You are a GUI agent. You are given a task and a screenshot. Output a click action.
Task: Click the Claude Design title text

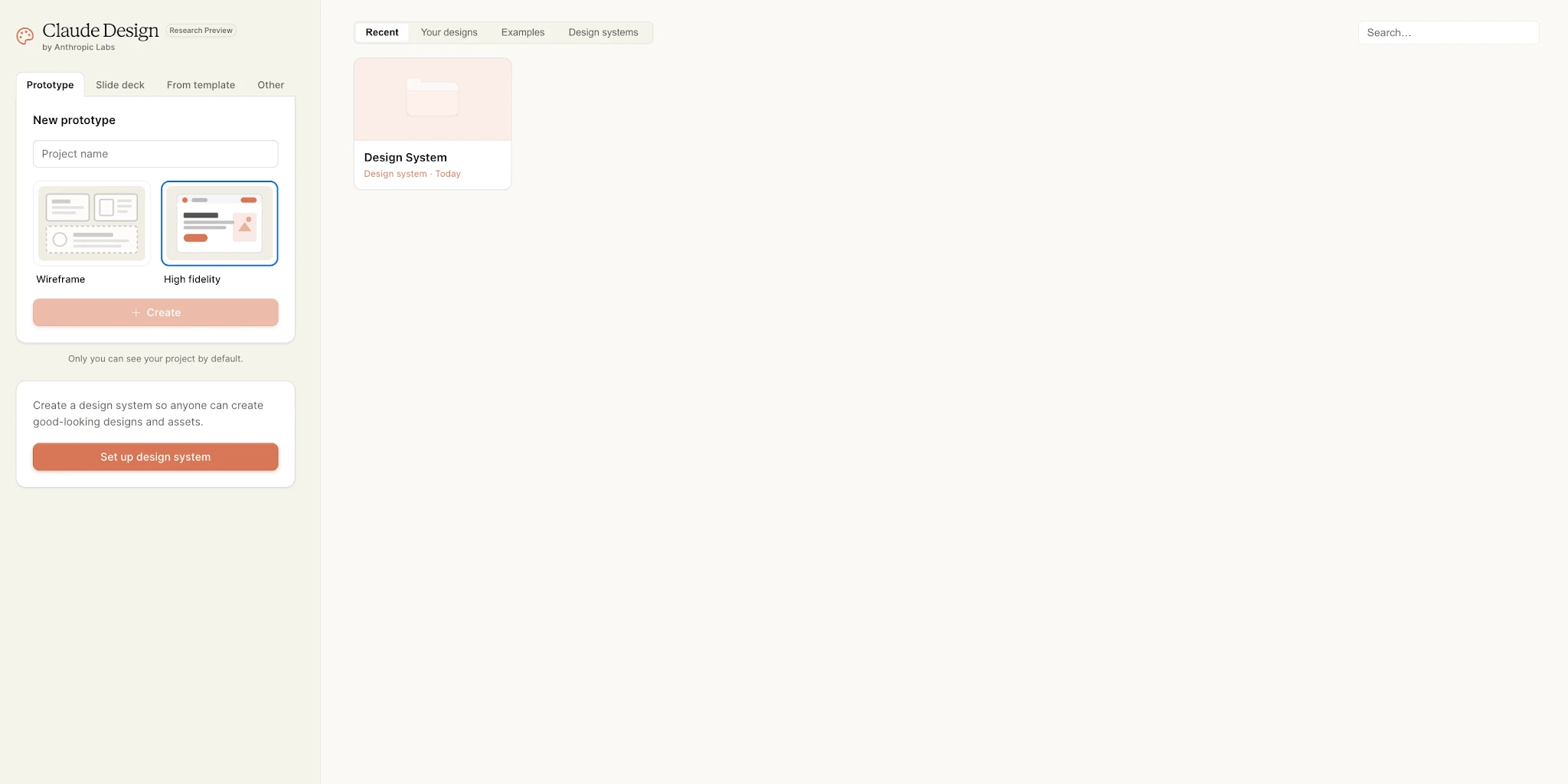point(101,31)
